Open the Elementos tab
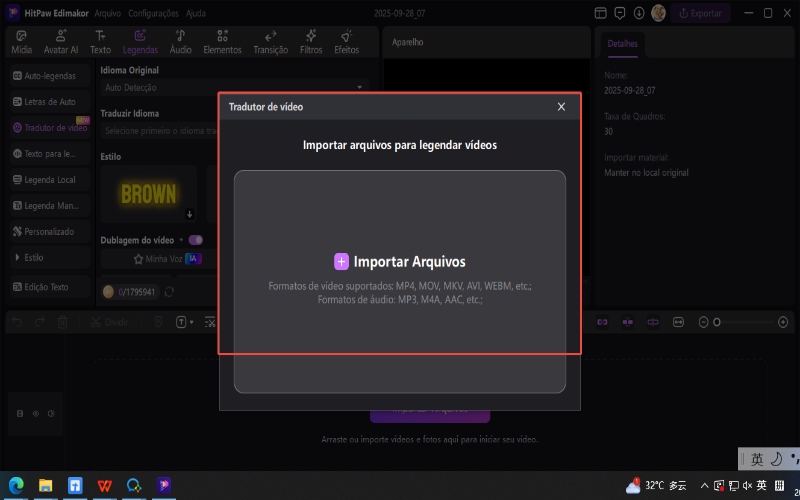 pyautogui.click(x=222, y=42)
